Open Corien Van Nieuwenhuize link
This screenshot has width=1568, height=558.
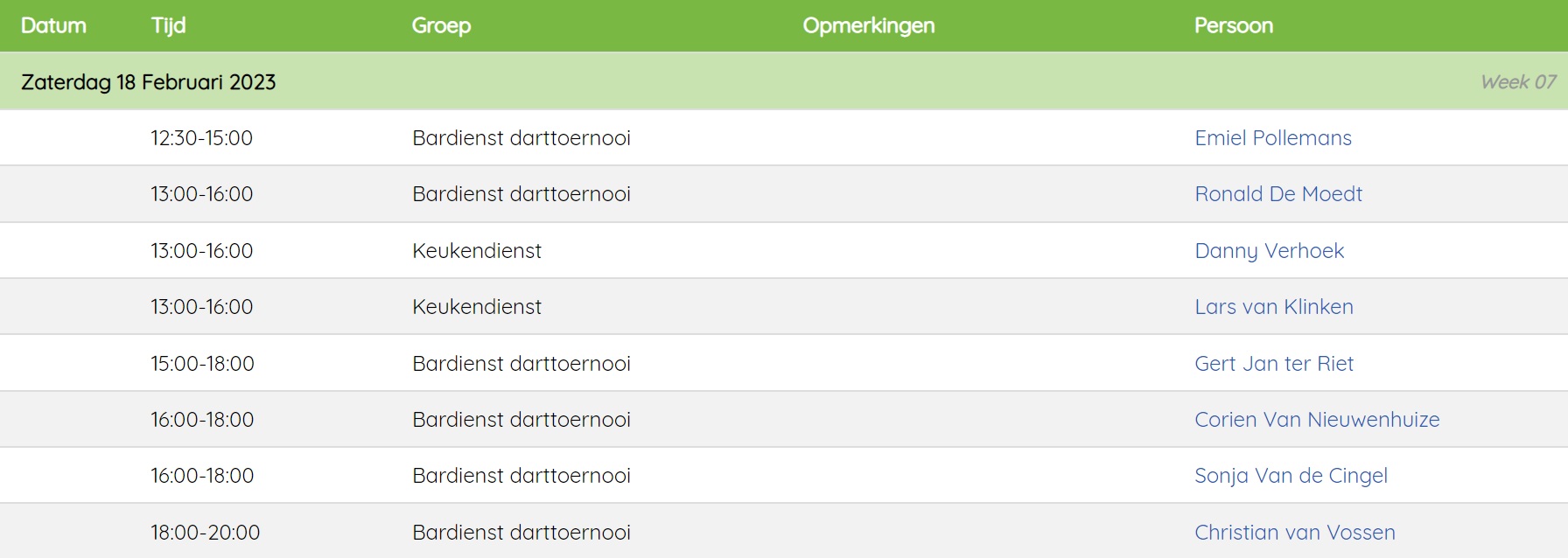(x=1317, y=420)
